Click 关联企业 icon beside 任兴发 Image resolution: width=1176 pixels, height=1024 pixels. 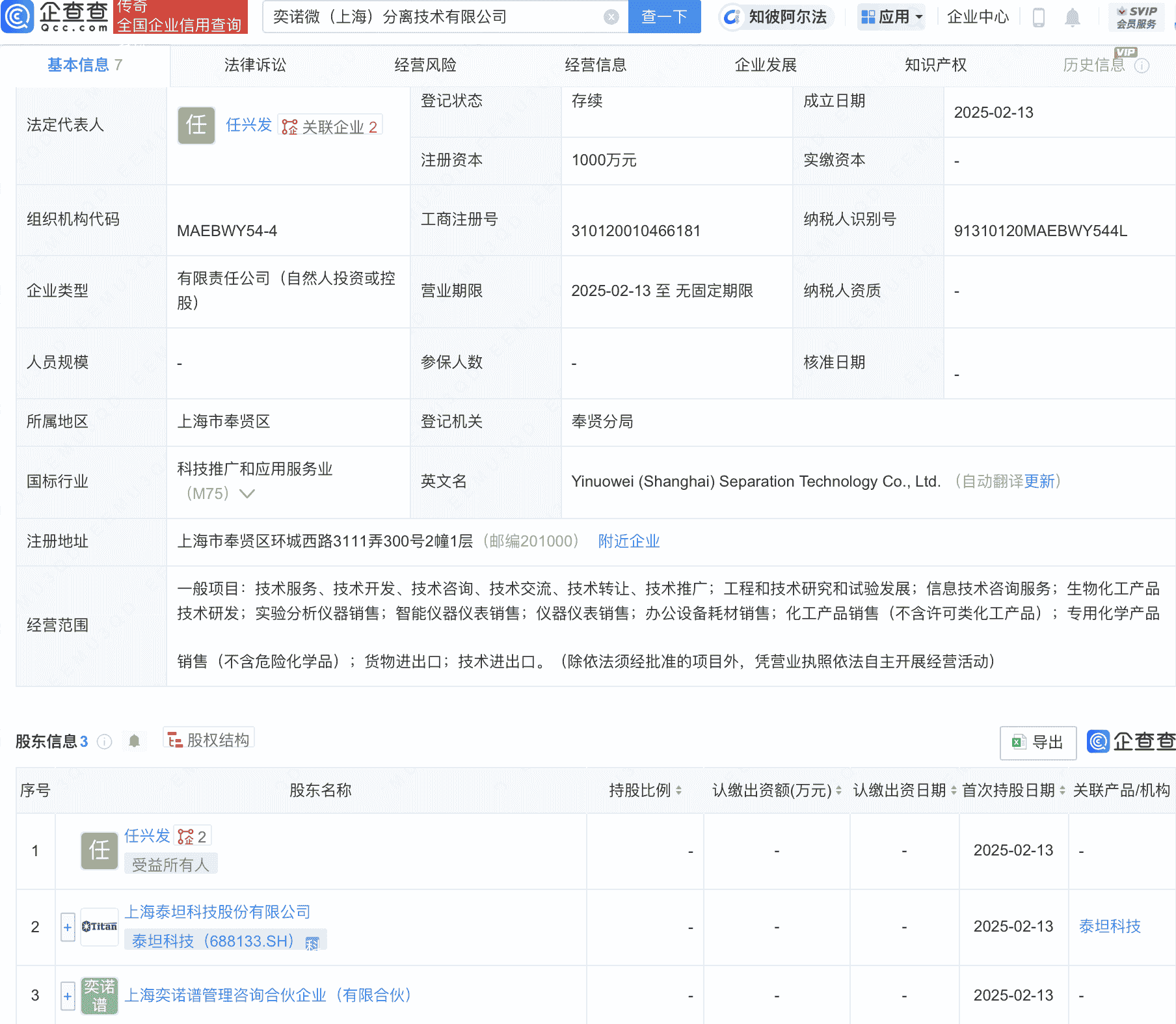point(289,126)
